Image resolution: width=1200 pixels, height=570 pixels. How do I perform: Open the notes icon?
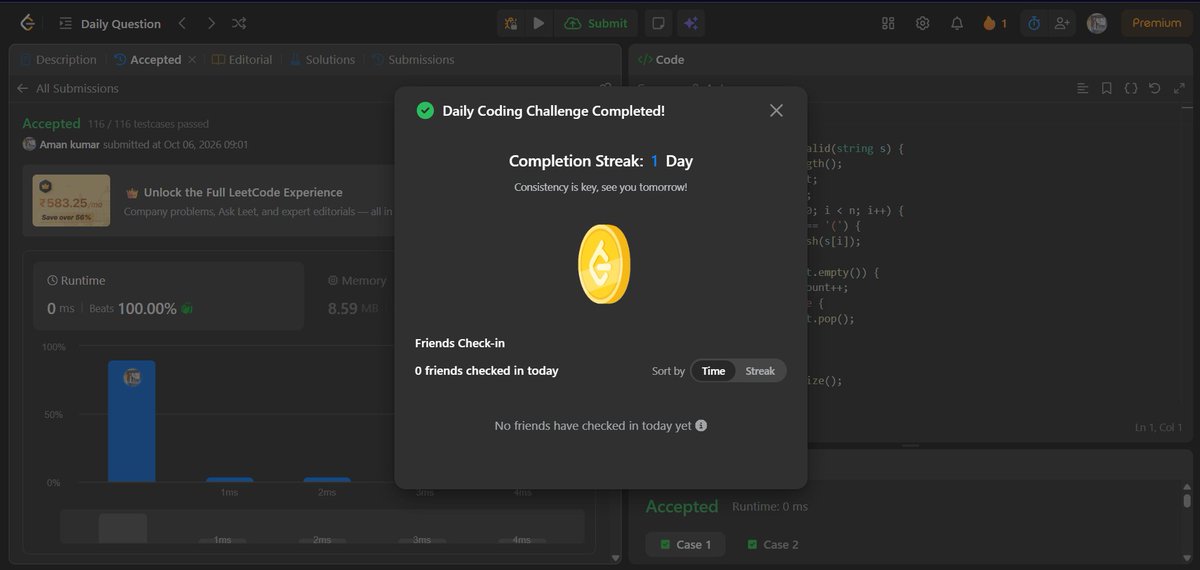tap(657, 23)
